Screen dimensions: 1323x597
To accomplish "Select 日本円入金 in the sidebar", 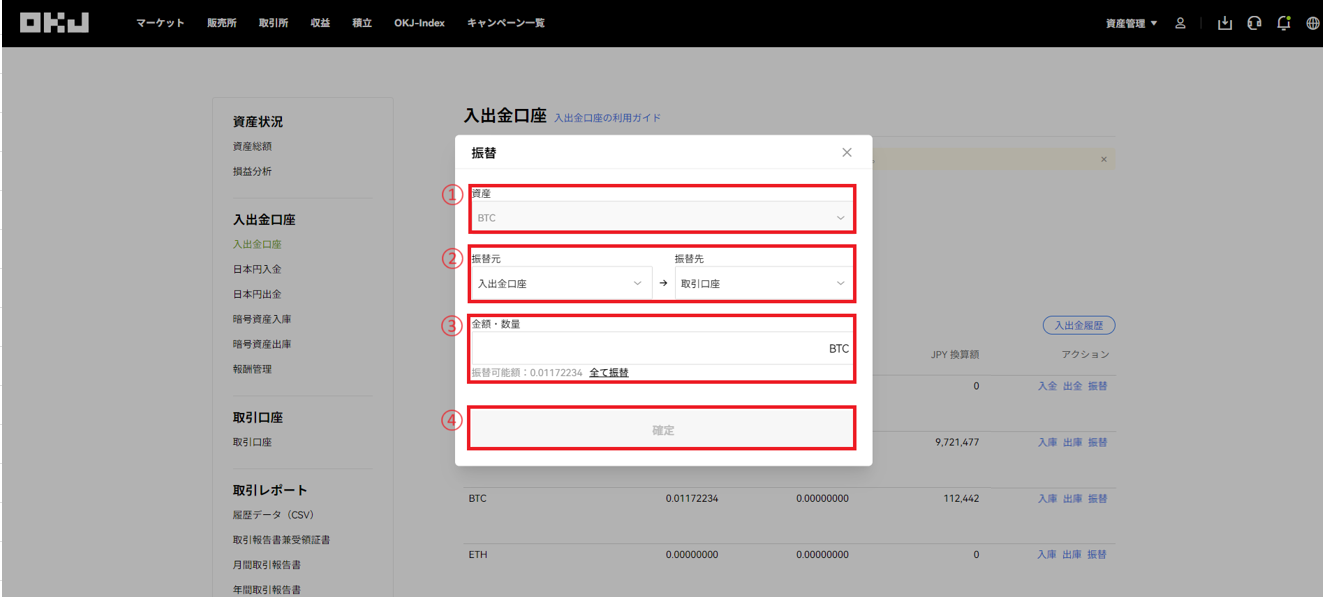I will tap(257, 269).
